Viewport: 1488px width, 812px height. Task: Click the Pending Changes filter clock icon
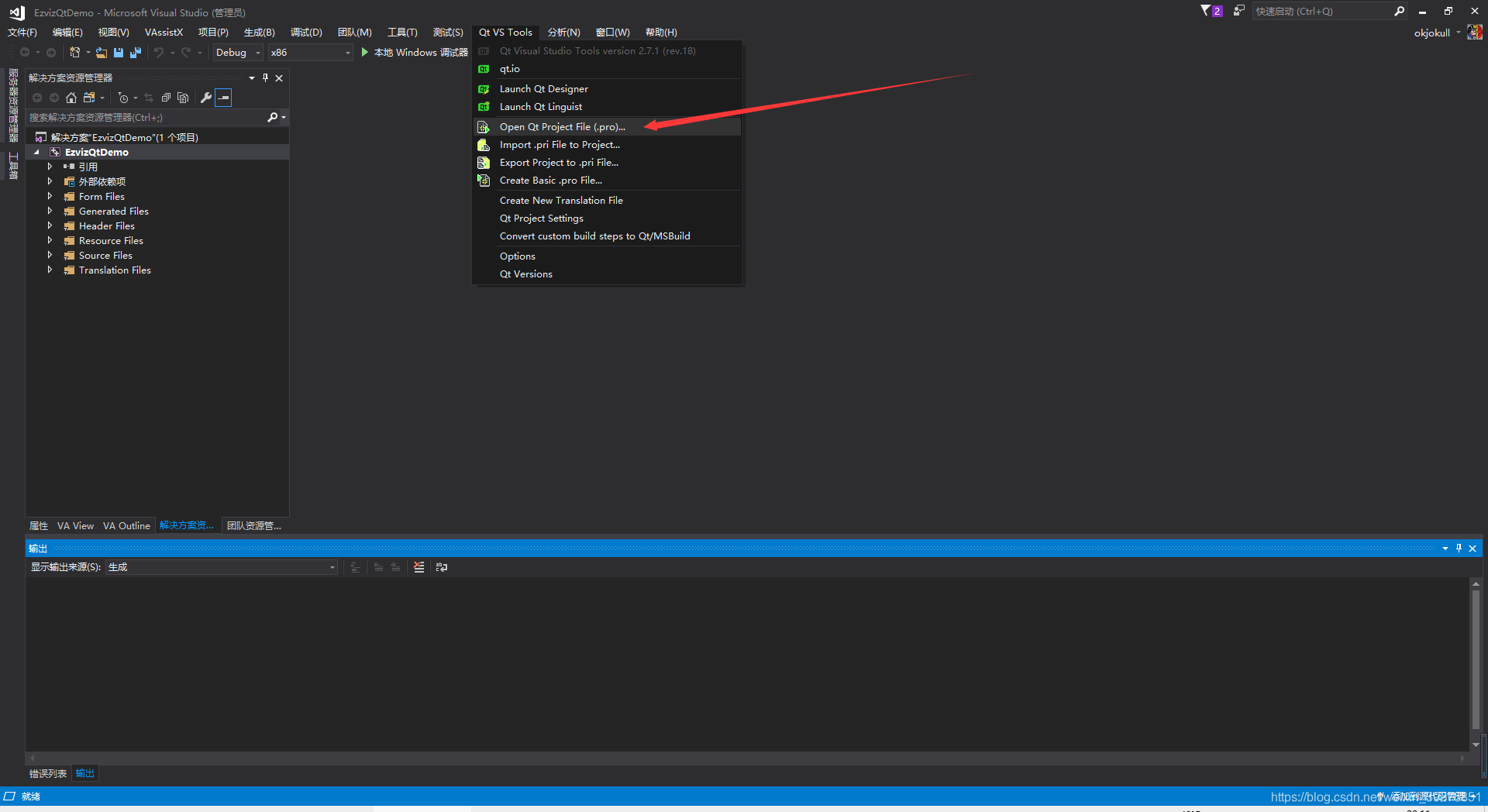pyautogui.click(x=123, y=98)
